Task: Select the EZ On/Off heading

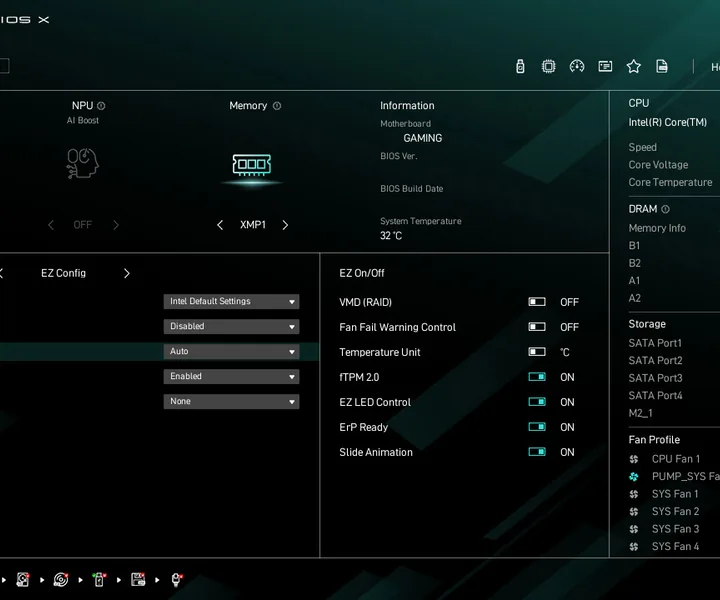Action: 362,274
